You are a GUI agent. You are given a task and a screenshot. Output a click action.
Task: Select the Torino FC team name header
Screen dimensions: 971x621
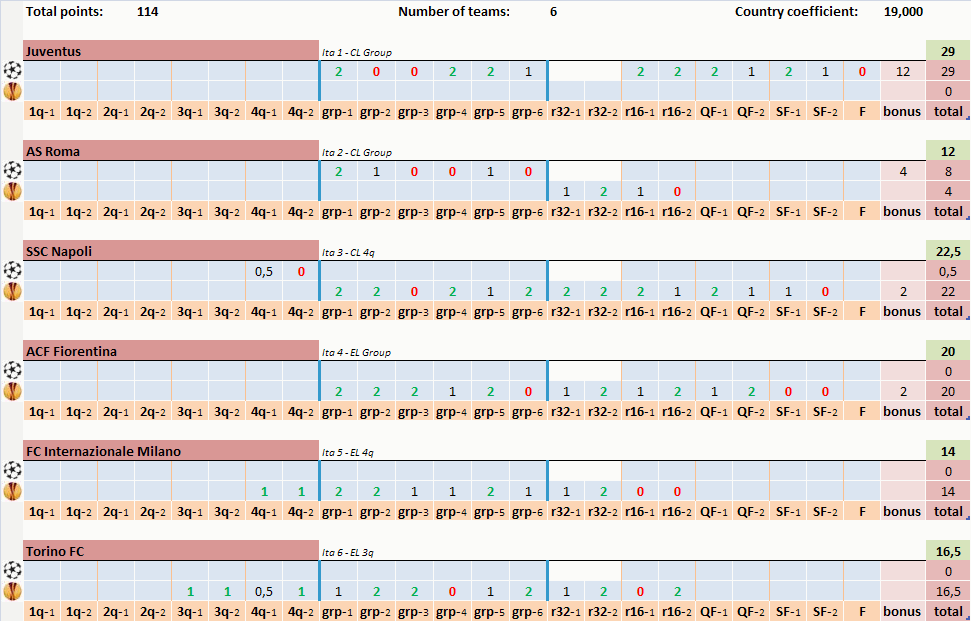[x=171, y=550]
